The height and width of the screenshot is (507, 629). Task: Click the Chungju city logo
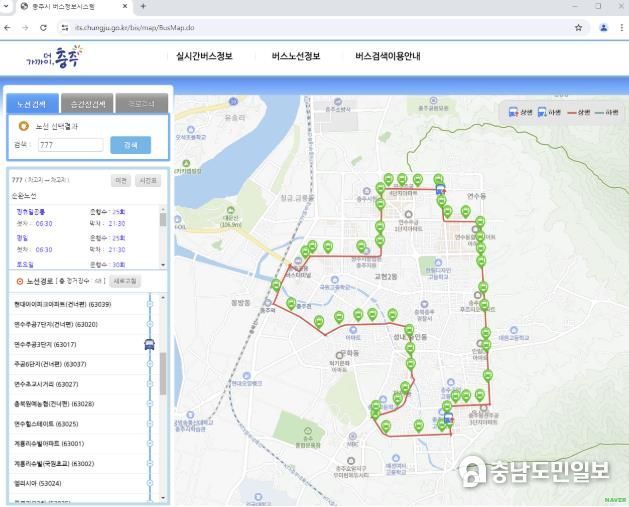54,57
